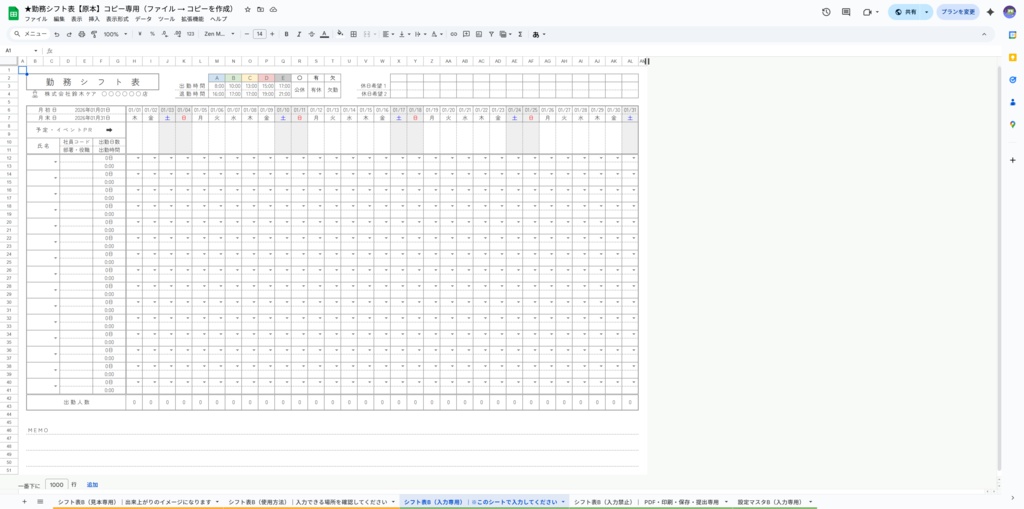Open Gemini assistant
1024x509 pixels.
(990, 12)
